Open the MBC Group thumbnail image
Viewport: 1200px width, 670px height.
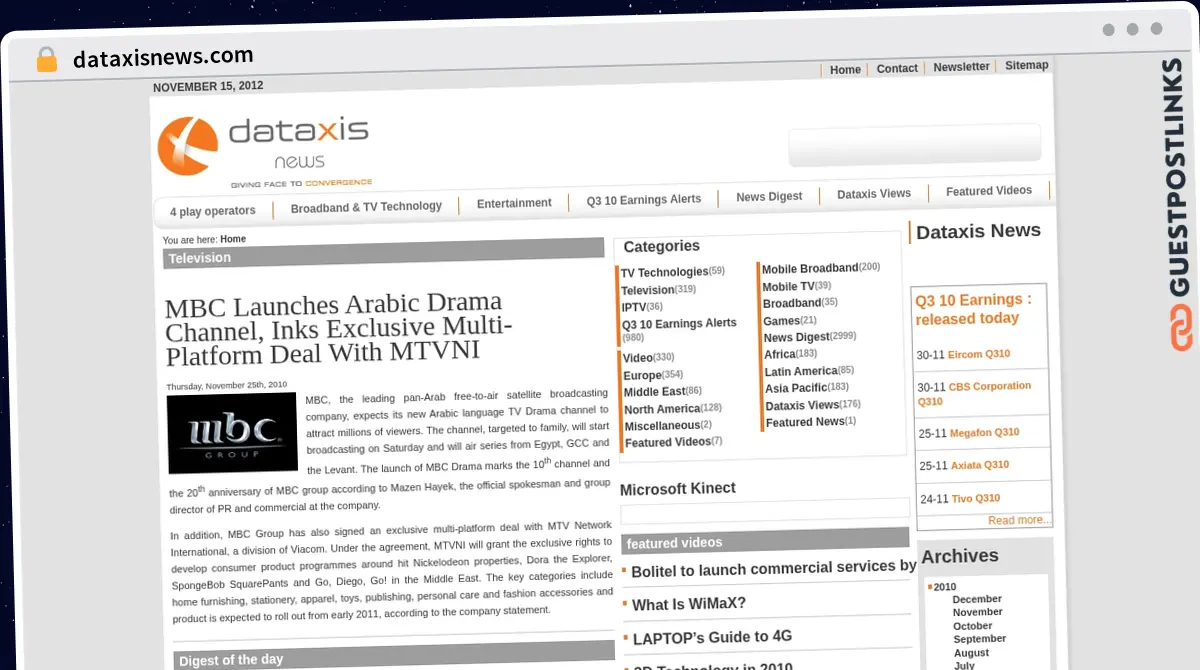tap(232, 432)
